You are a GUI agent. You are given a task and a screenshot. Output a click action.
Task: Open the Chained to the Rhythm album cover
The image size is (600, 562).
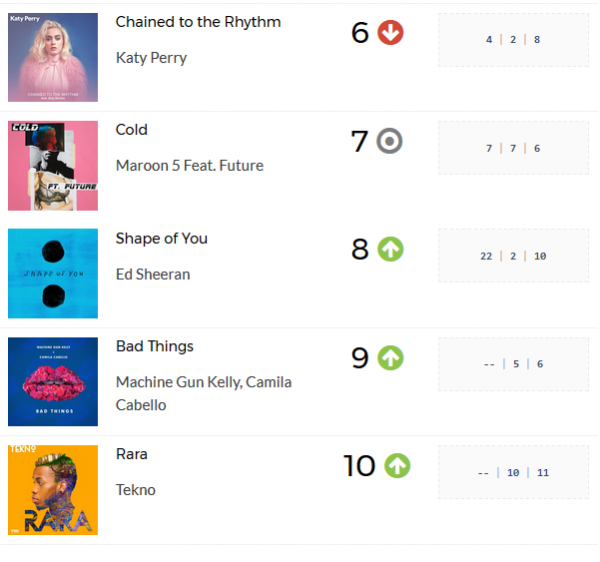[53, 57]
